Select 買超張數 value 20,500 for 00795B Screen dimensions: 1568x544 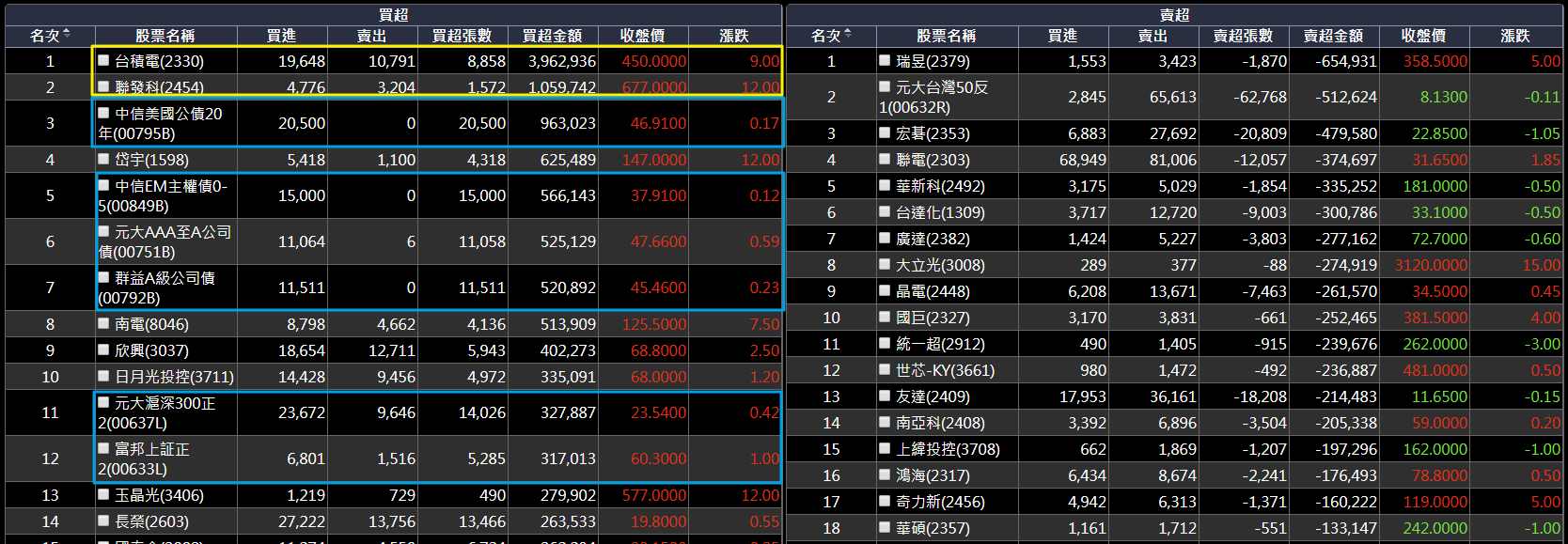click(x=482, y=123)
